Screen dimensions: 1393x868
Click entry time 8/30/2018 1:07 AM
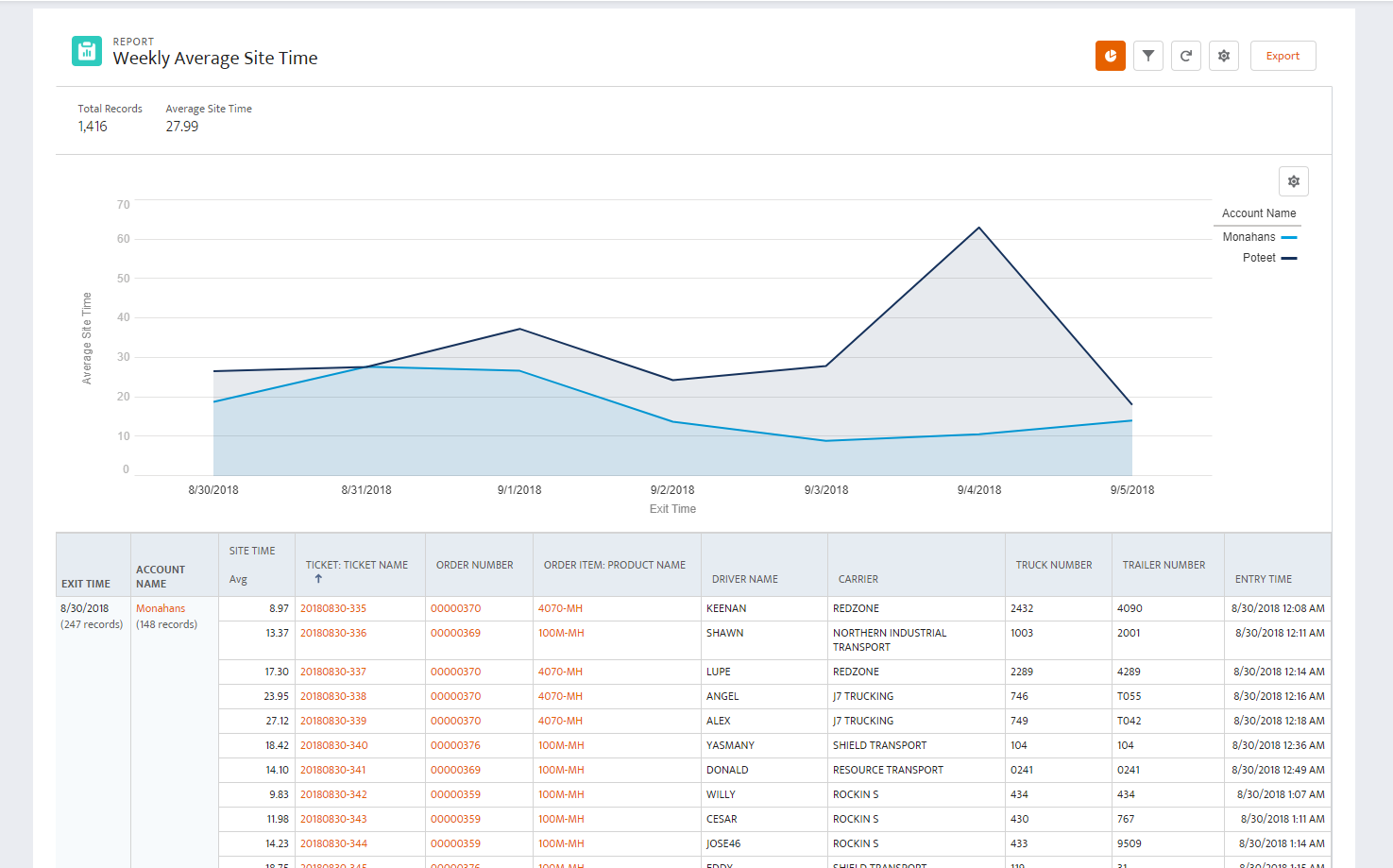1281,794
